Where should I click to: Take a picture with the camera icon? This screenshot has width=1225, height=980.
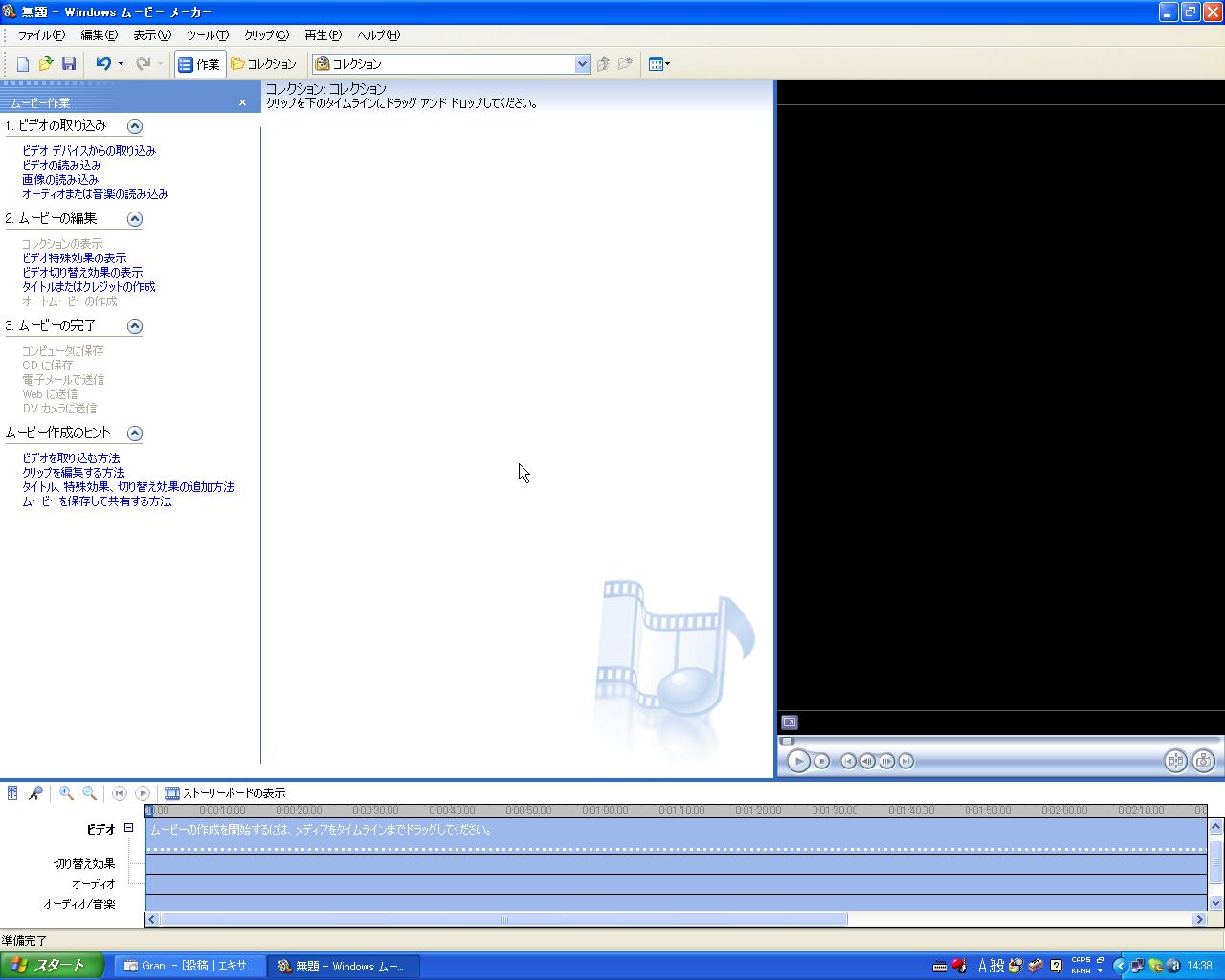click(1203, 761)
